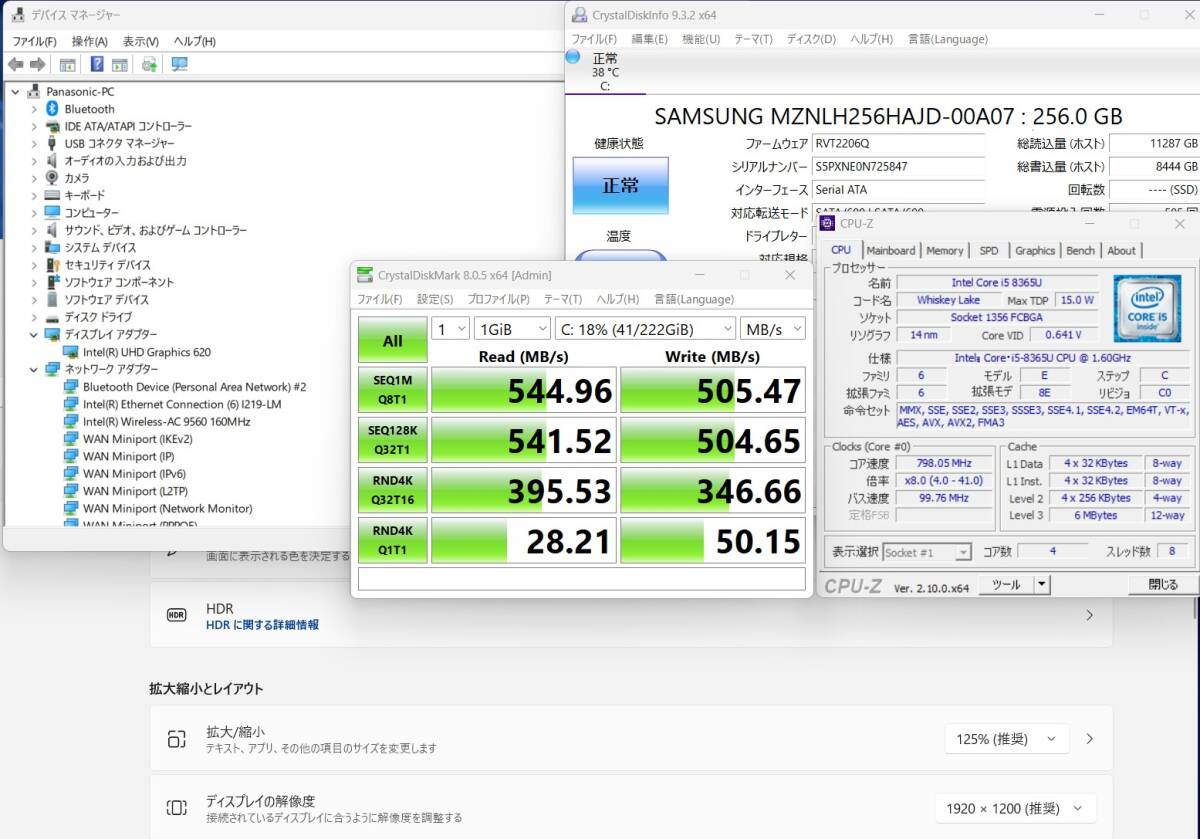The height and width of the screenshot is (839, 1200).
Task: Collapse the ディスプレイ アダプター tree node
Action: pos(34,334)
